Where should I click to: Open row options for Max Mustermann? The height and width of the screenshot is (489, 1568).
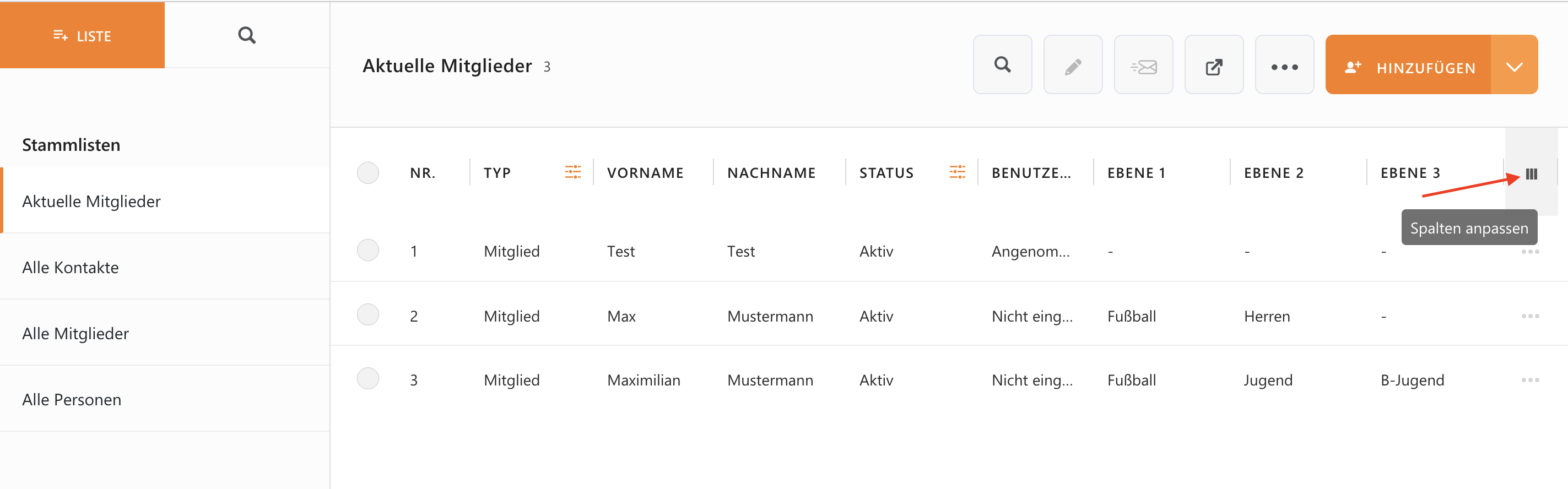coord(1529,316)
